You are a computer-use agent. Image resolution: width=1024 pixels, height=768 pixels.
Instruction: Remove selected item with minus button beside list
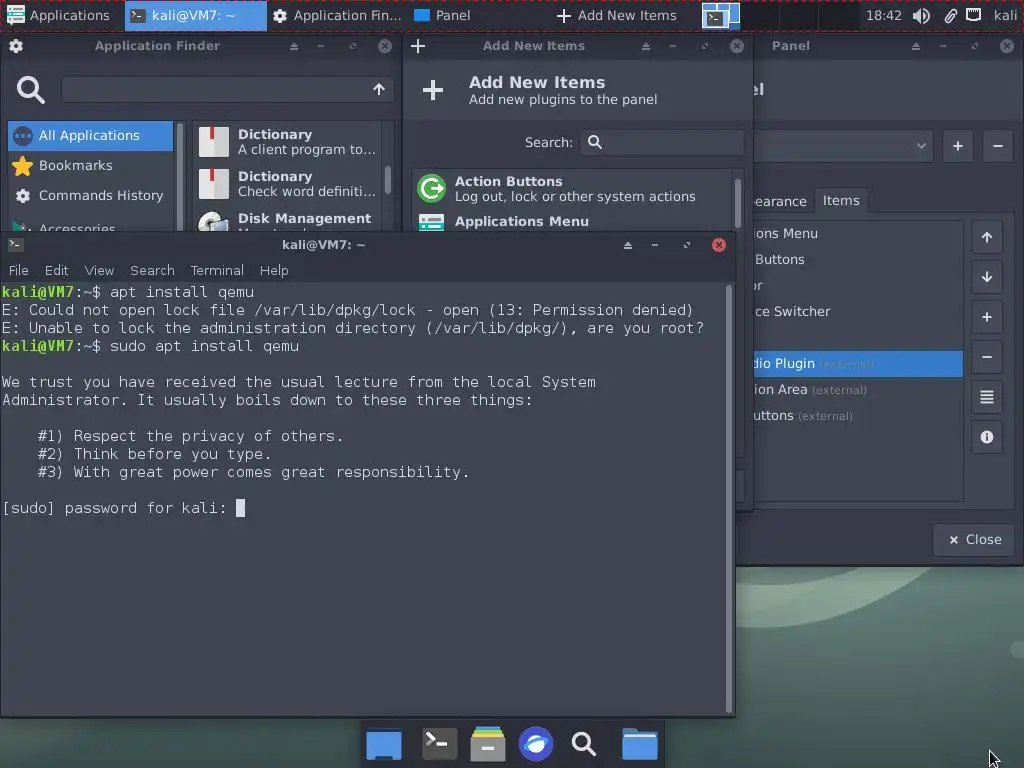[x=987, y=357]
